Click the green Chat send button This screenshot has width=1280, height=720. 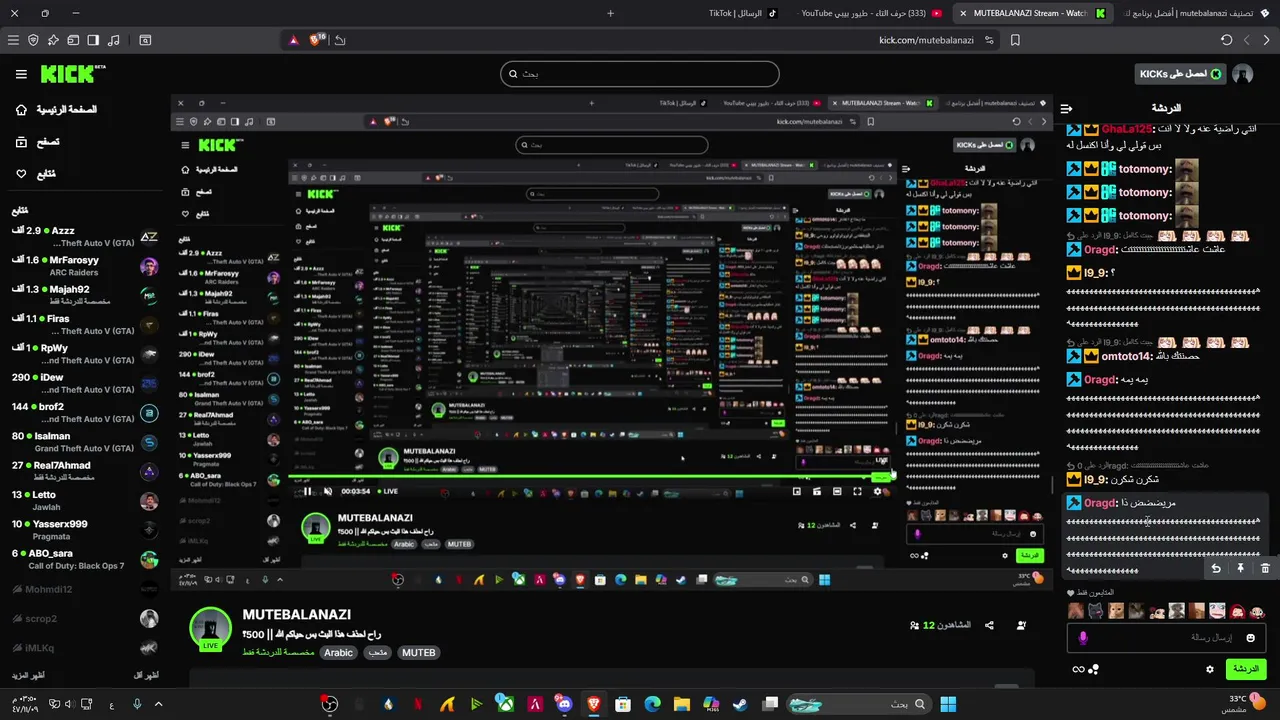pyautogui.click(x=1246, y=668)
